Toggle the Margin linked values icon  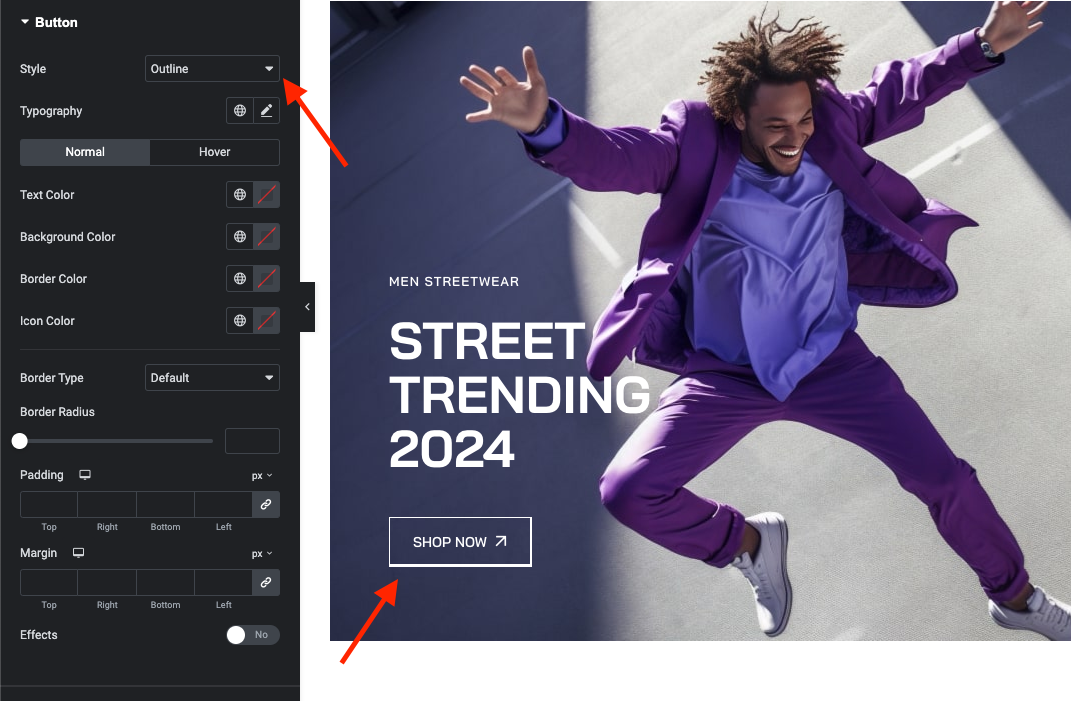point(266,582)
